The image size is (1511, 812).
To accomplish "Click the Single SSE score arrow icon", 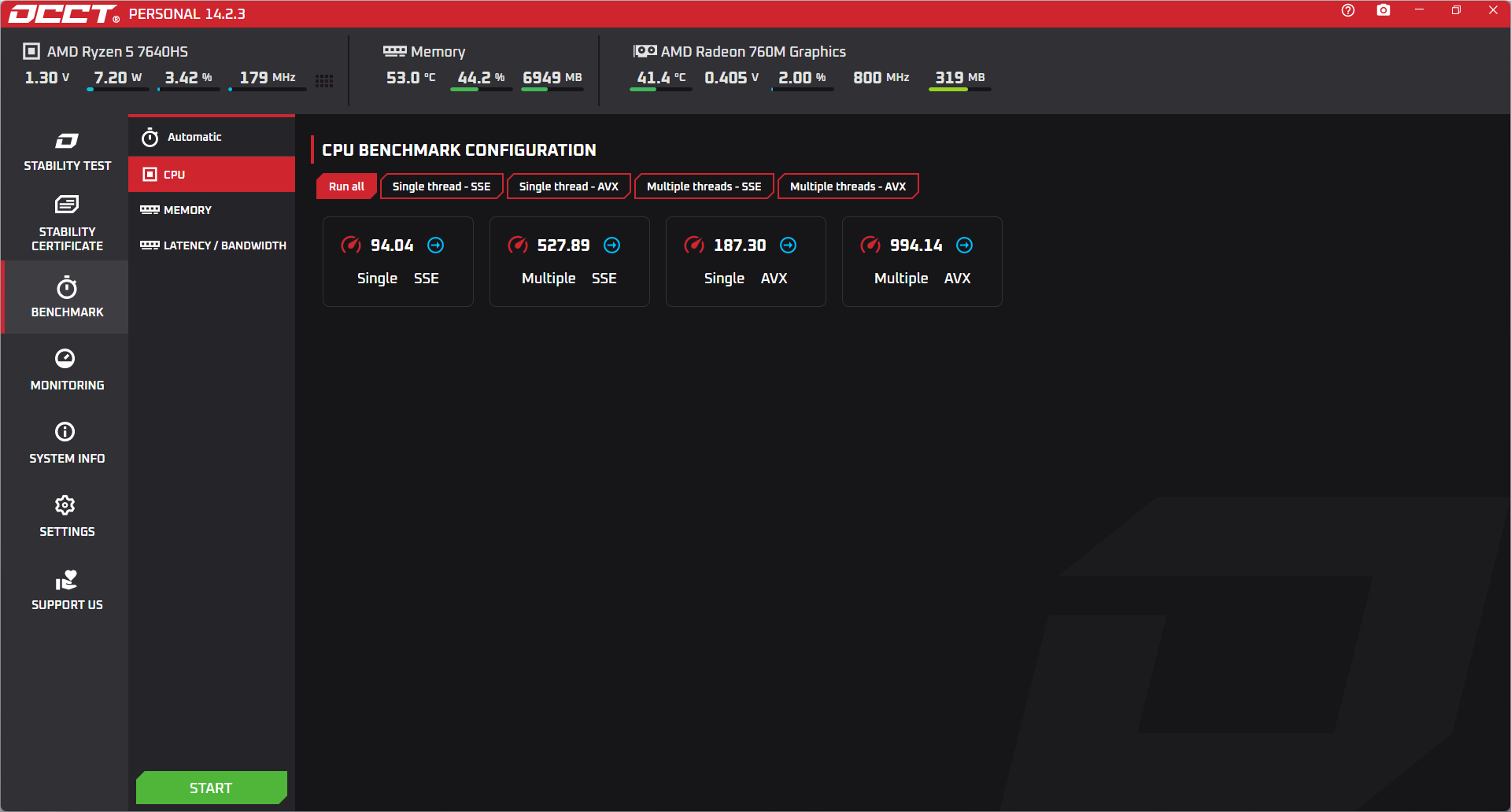I will pyautogui.click(x=435, y=245).
